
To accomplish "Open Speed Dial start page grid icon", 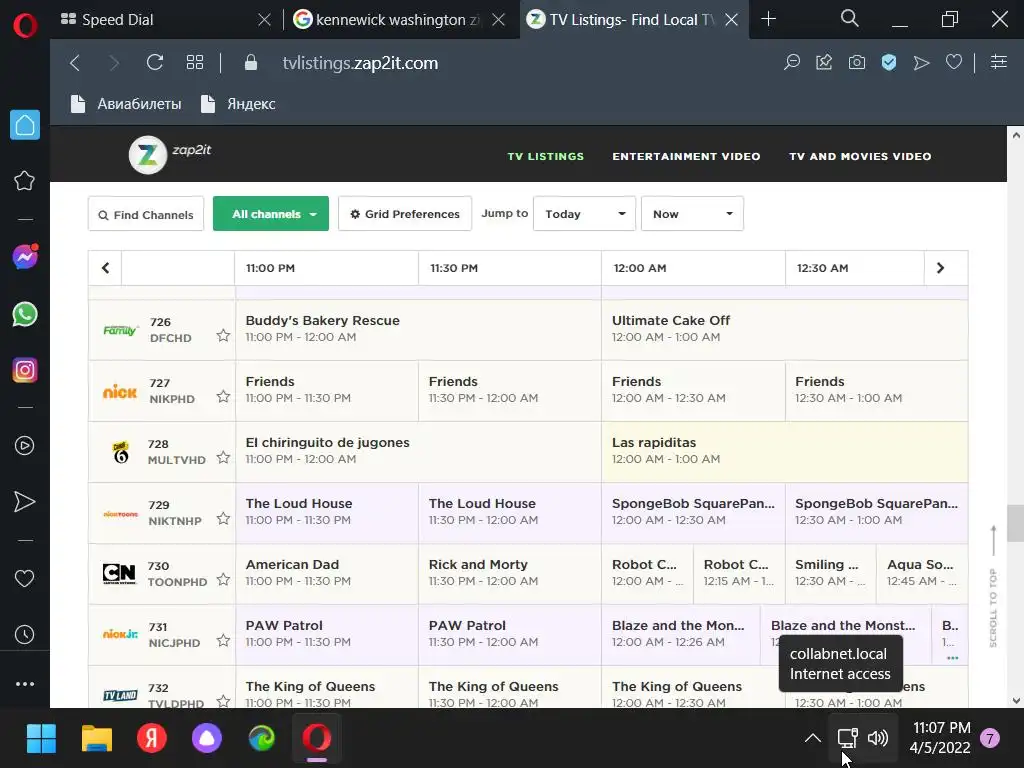I will pyautogui.click(x=195, y=63).
